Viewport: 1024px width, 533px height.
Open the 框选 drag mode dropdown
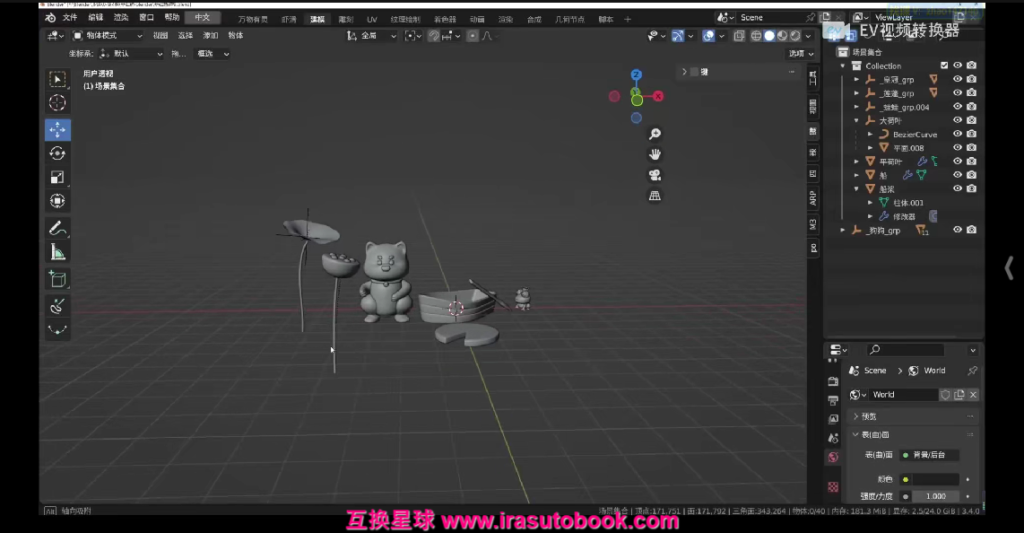click(212, 54)
